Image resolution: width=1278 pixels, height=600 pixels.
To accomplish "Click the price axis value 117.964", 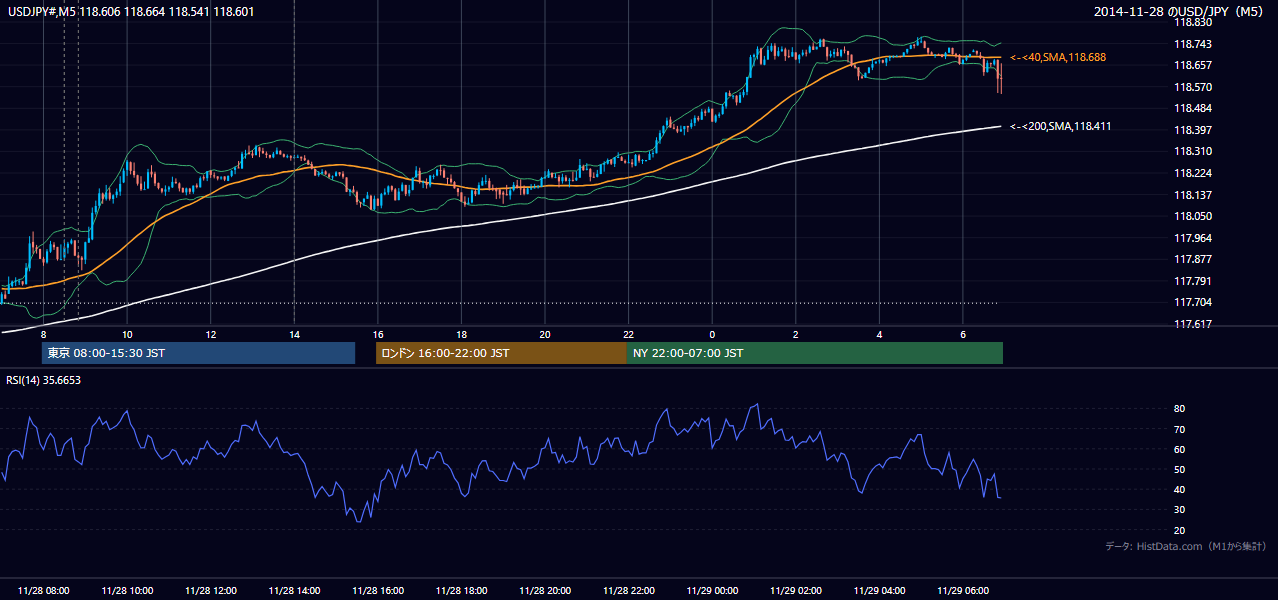I will (x=1191, y=238).
